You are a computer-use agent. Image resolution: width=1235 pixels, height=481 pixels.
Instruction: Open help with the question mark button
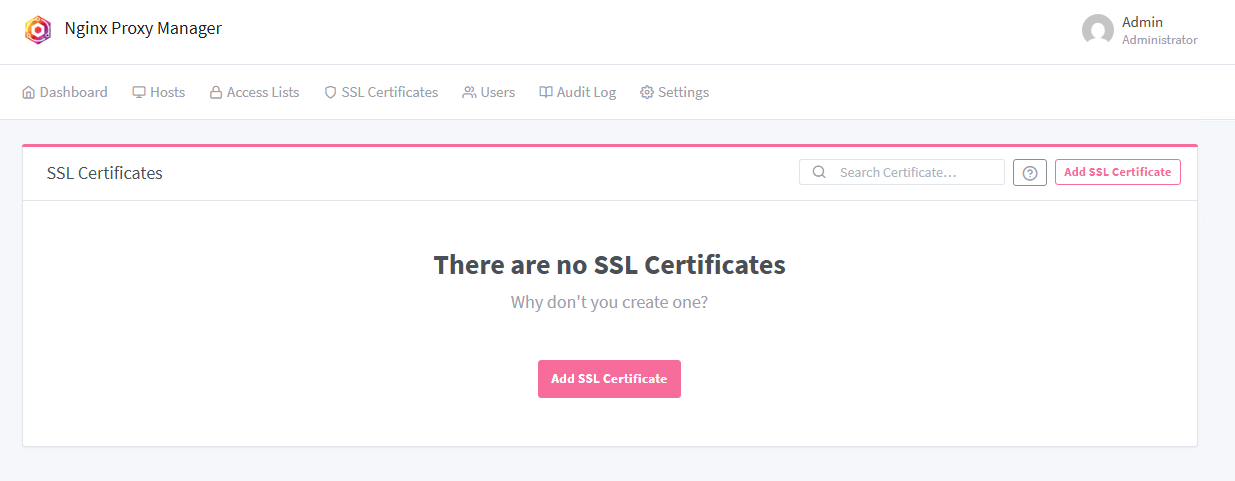click(x=1030, y=173)
